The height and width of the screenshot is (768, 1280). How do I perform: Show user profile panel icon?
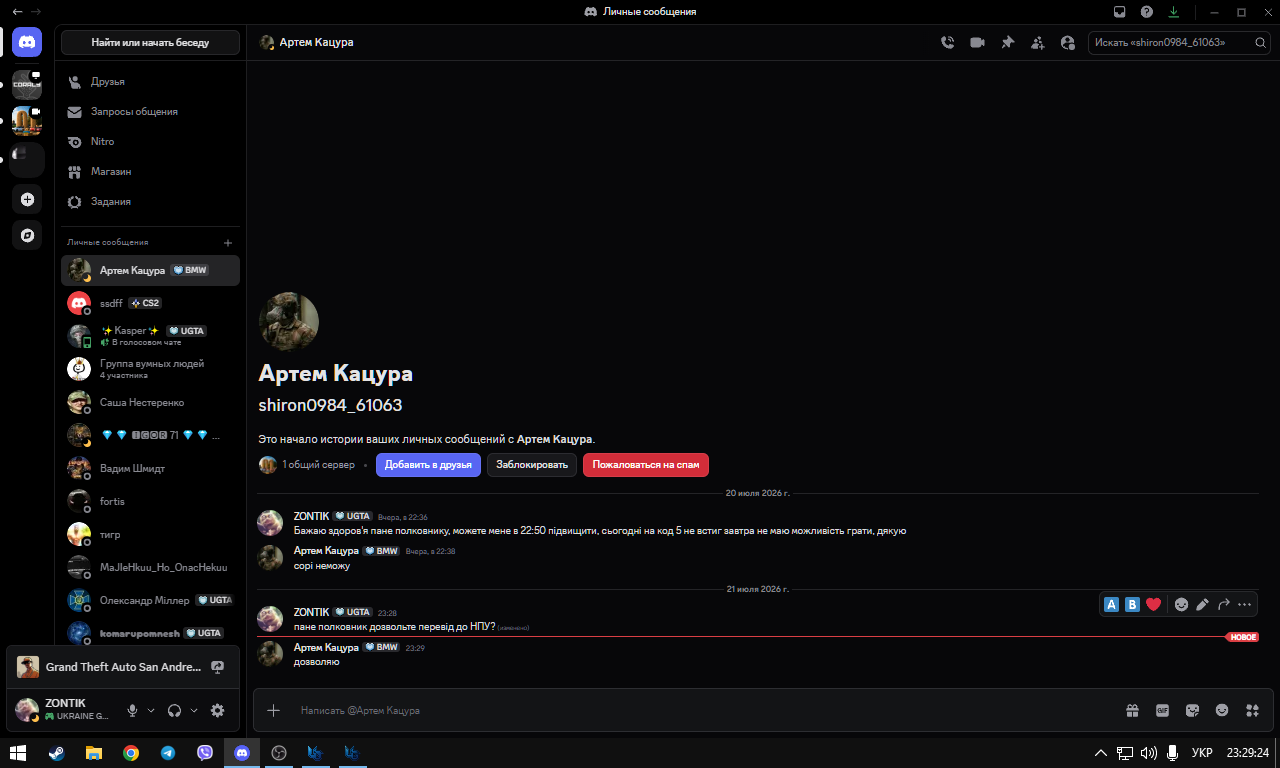point(1068,43)
